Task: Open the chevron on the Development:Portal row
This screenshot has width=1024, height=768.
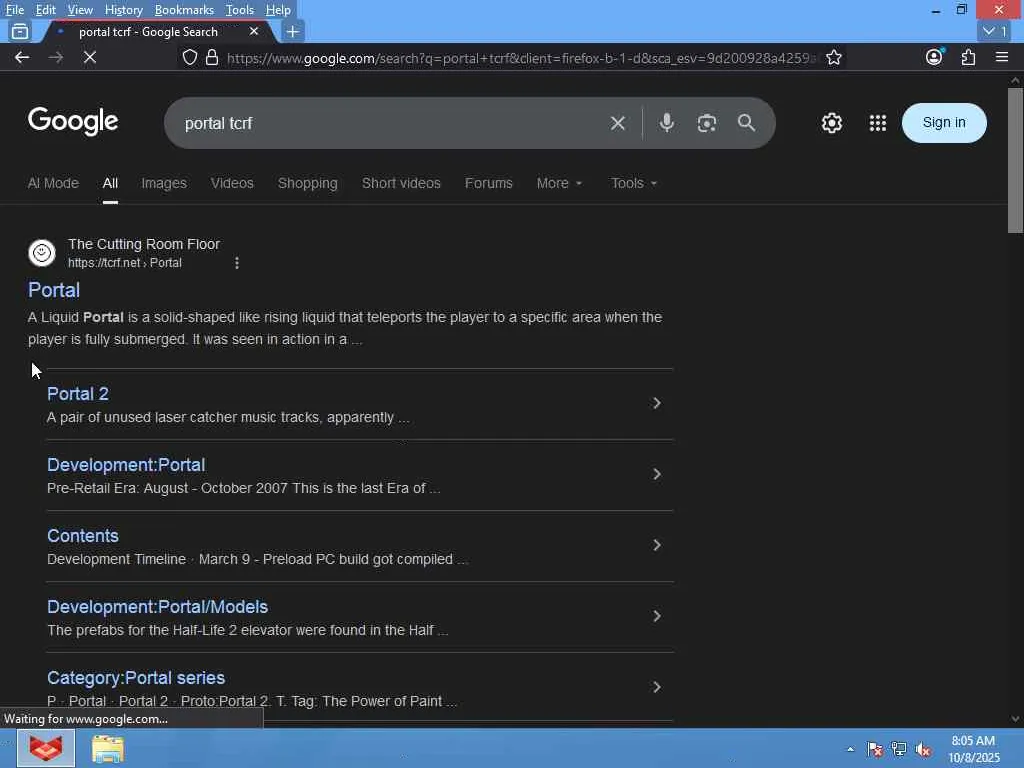Action: (x=657, y=474)
